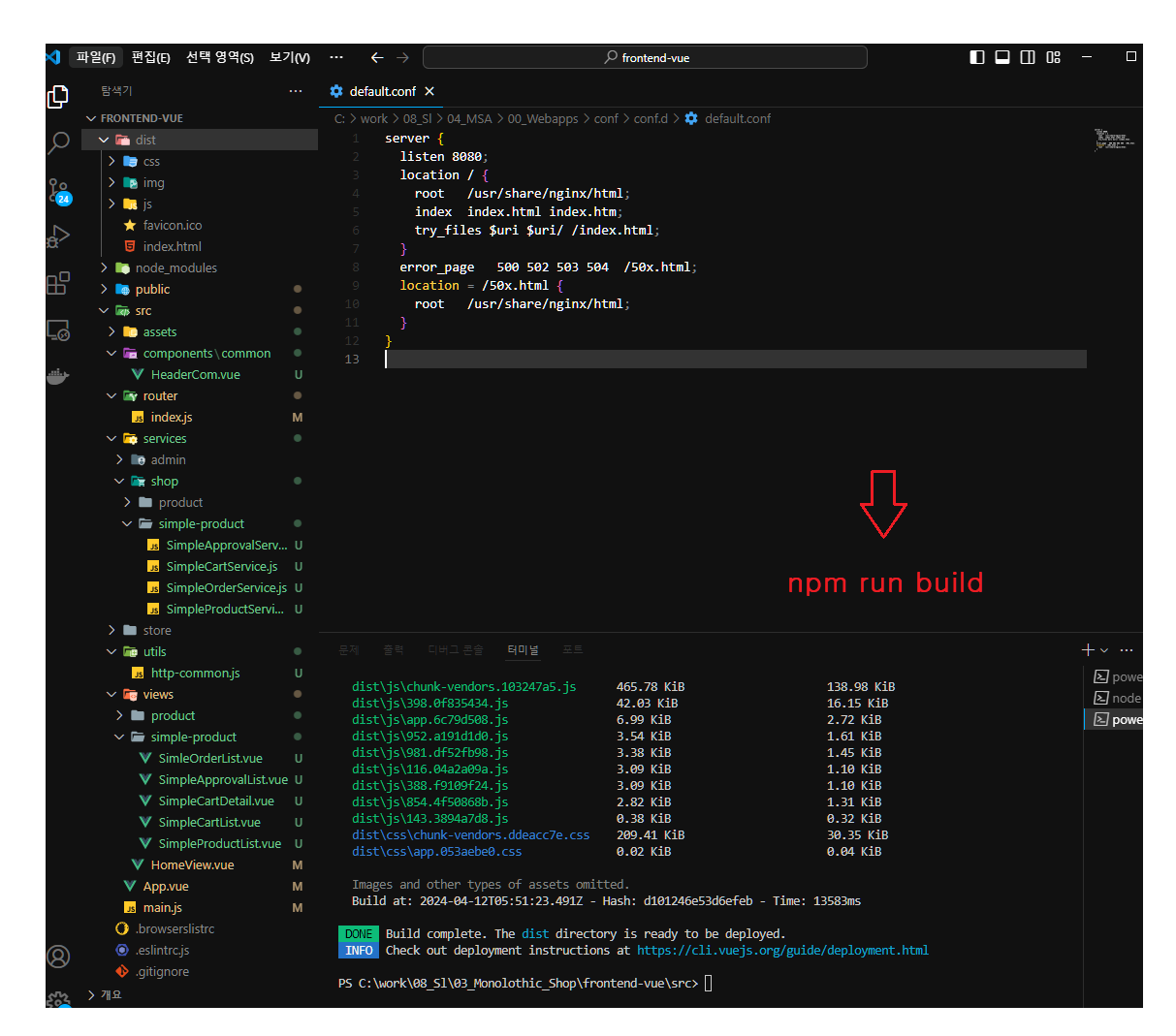Viewport: 1176px width, 1036px height.
Task: Open the Remote Explorer icon
Action: click(x=58, y=330)
